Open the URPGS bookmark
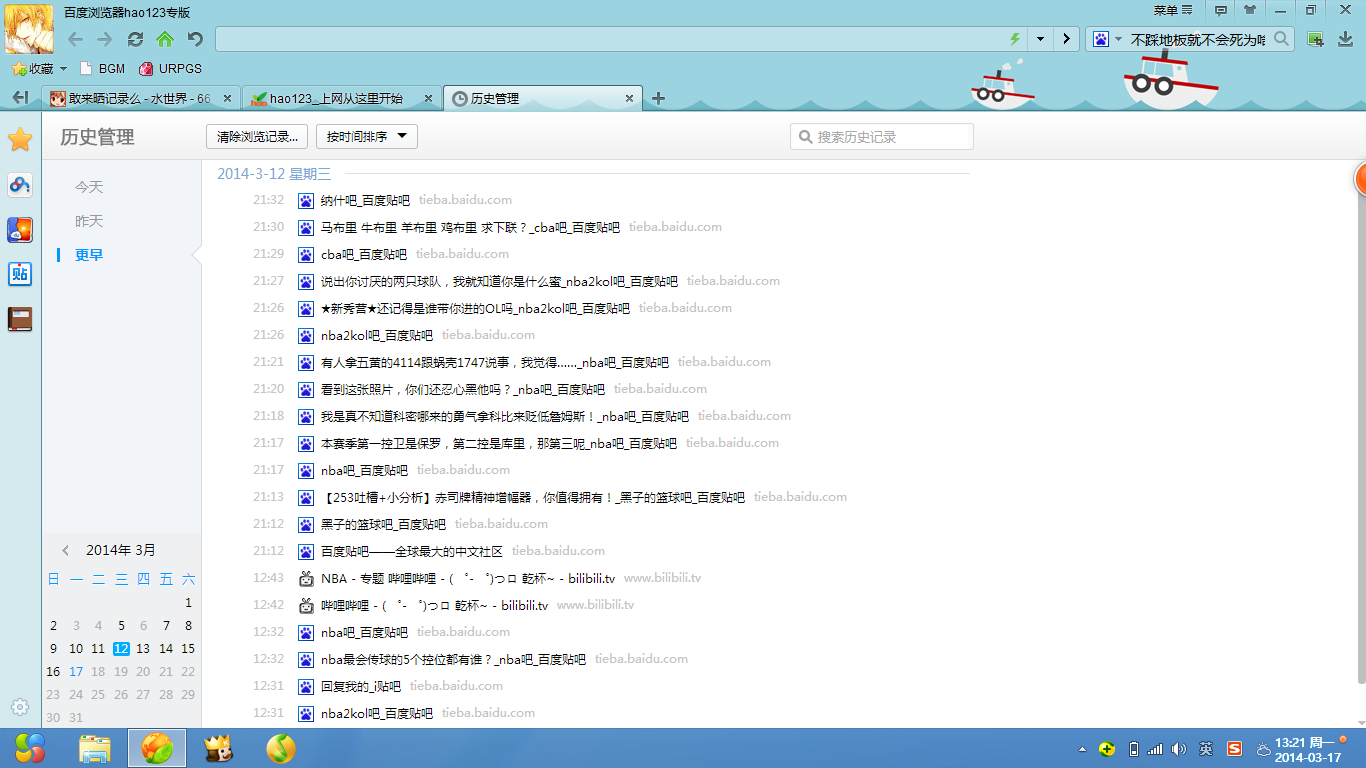The image size is (1366, 768). click(x=171, y=69)
